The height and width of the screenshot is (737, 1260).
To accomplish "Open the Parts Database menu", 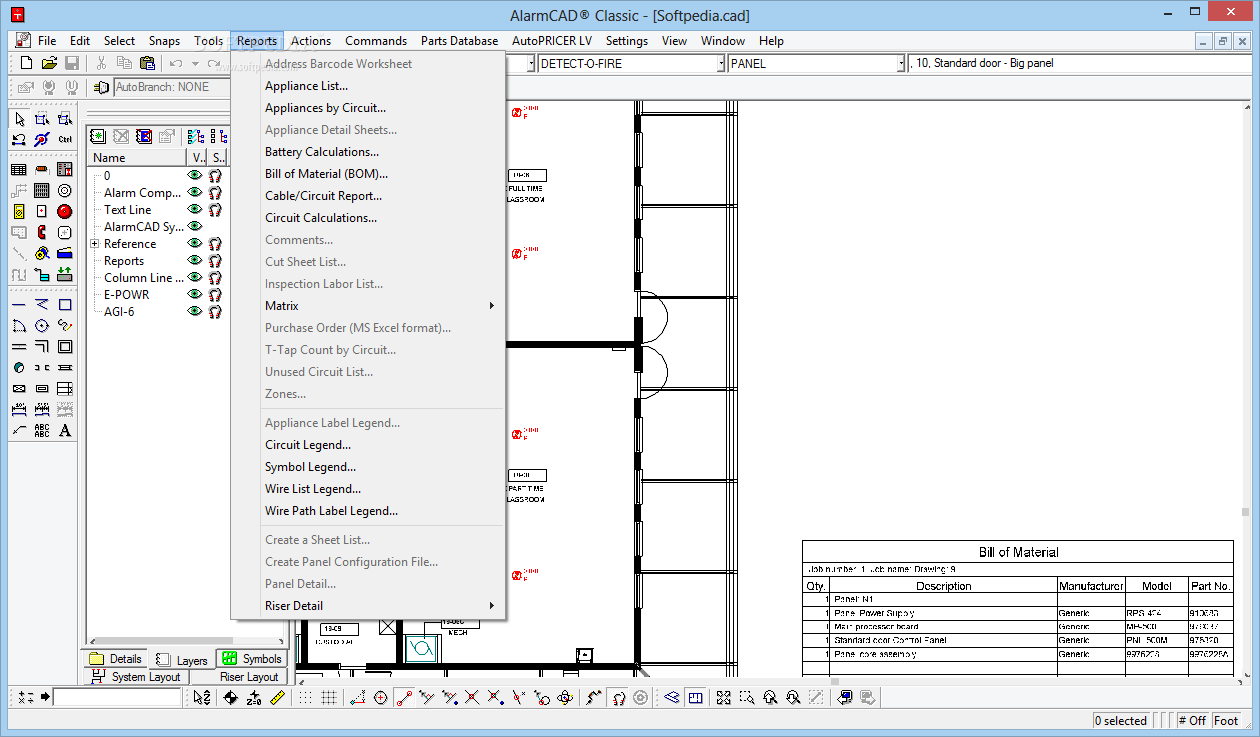I will coord(459,41).
